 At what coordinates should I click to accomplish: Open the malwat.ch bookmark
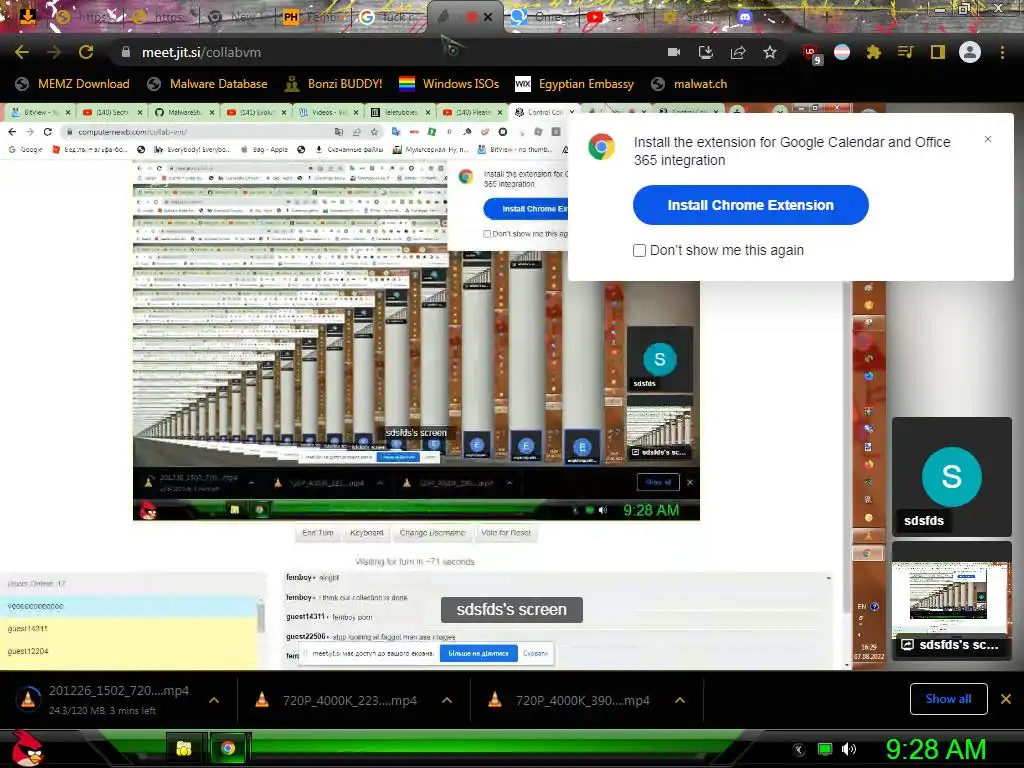pyautogui.click(x=689, y=84)
